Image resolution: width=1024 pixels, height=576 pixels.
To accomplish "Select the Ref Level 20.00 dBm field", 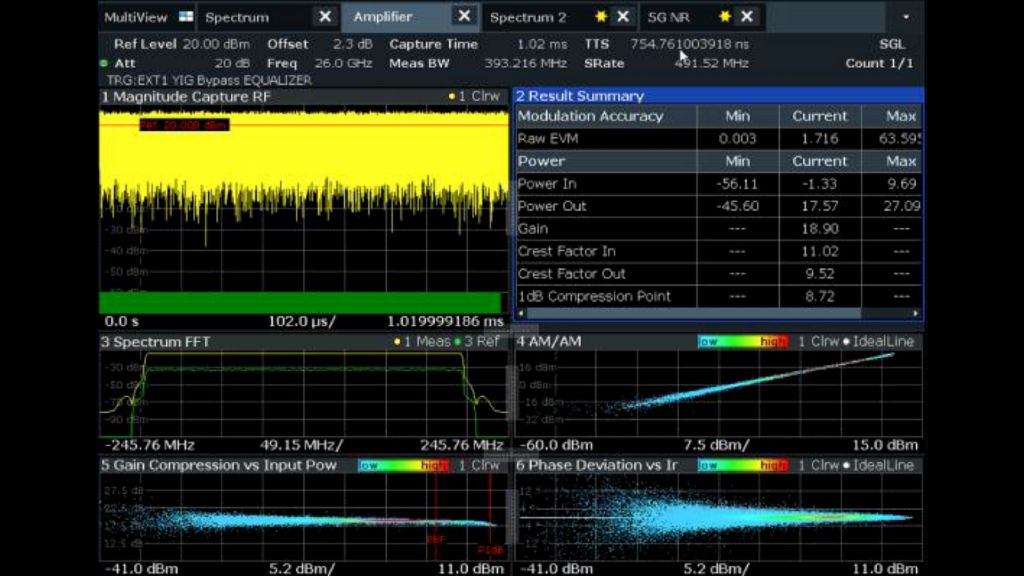I will (184, 44).
